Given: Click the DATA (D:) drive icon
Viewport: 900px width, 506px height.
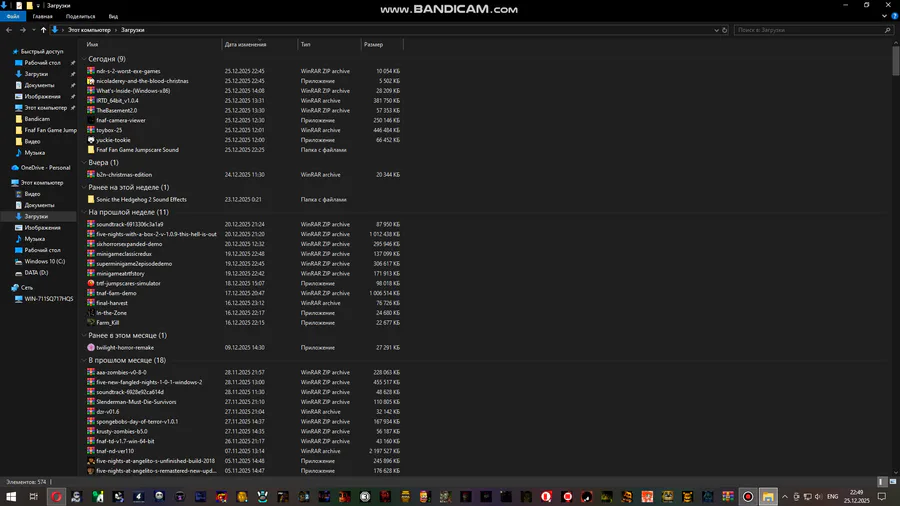Looking at the screenshot, I should coord(19,273).
